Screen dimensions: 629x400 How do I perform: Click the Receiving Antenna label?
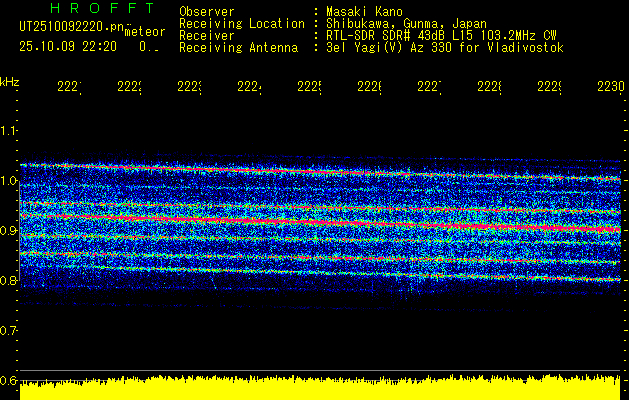(x=239, y=48)
